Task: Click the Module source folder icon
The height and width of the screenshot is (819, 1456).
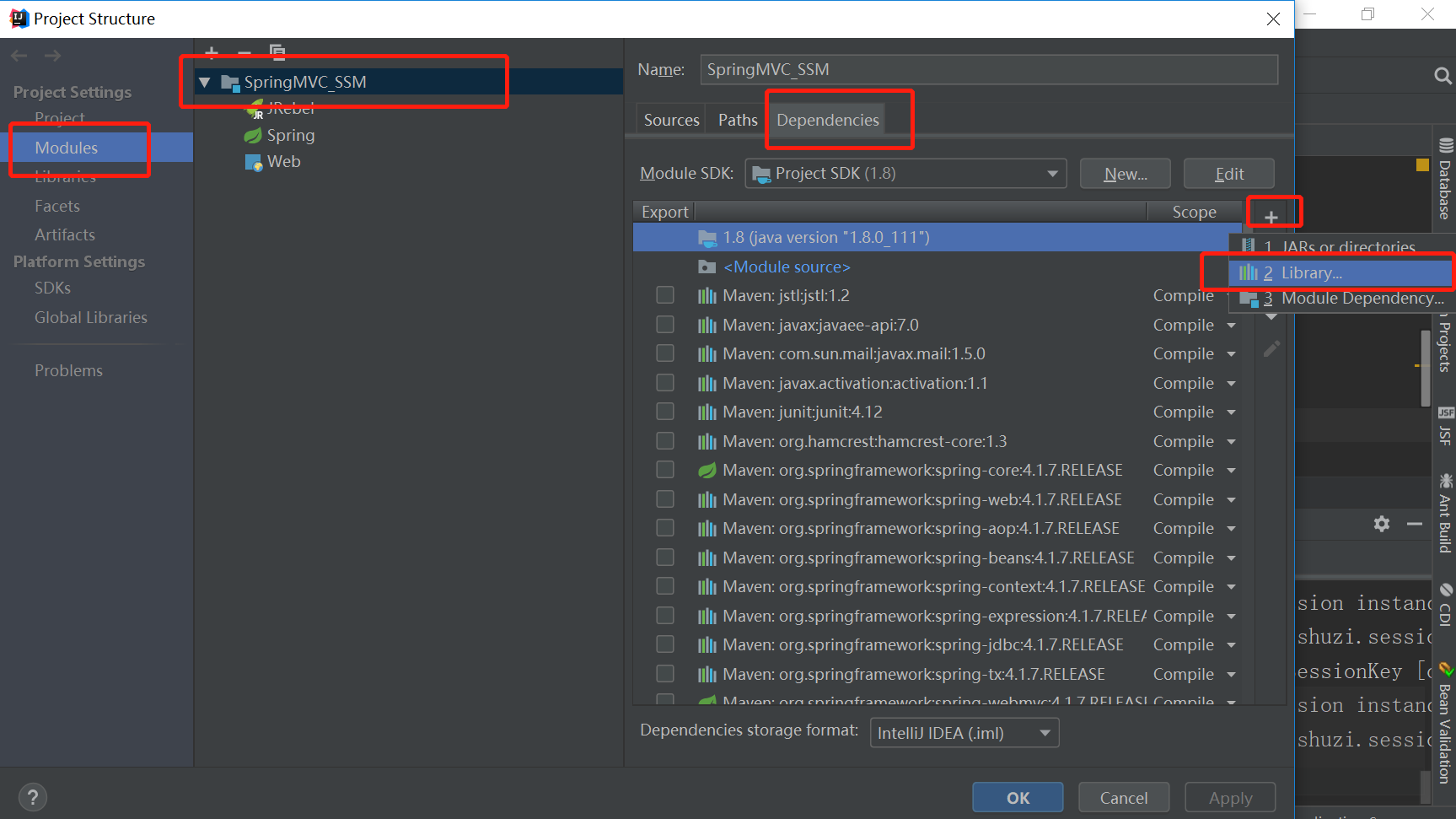Action: coord(707,267)
